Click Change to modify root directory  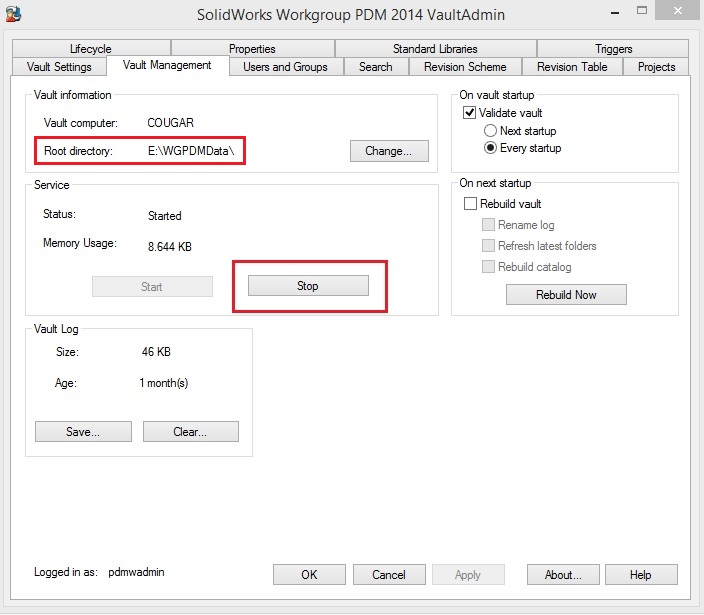tap(389, 151)
